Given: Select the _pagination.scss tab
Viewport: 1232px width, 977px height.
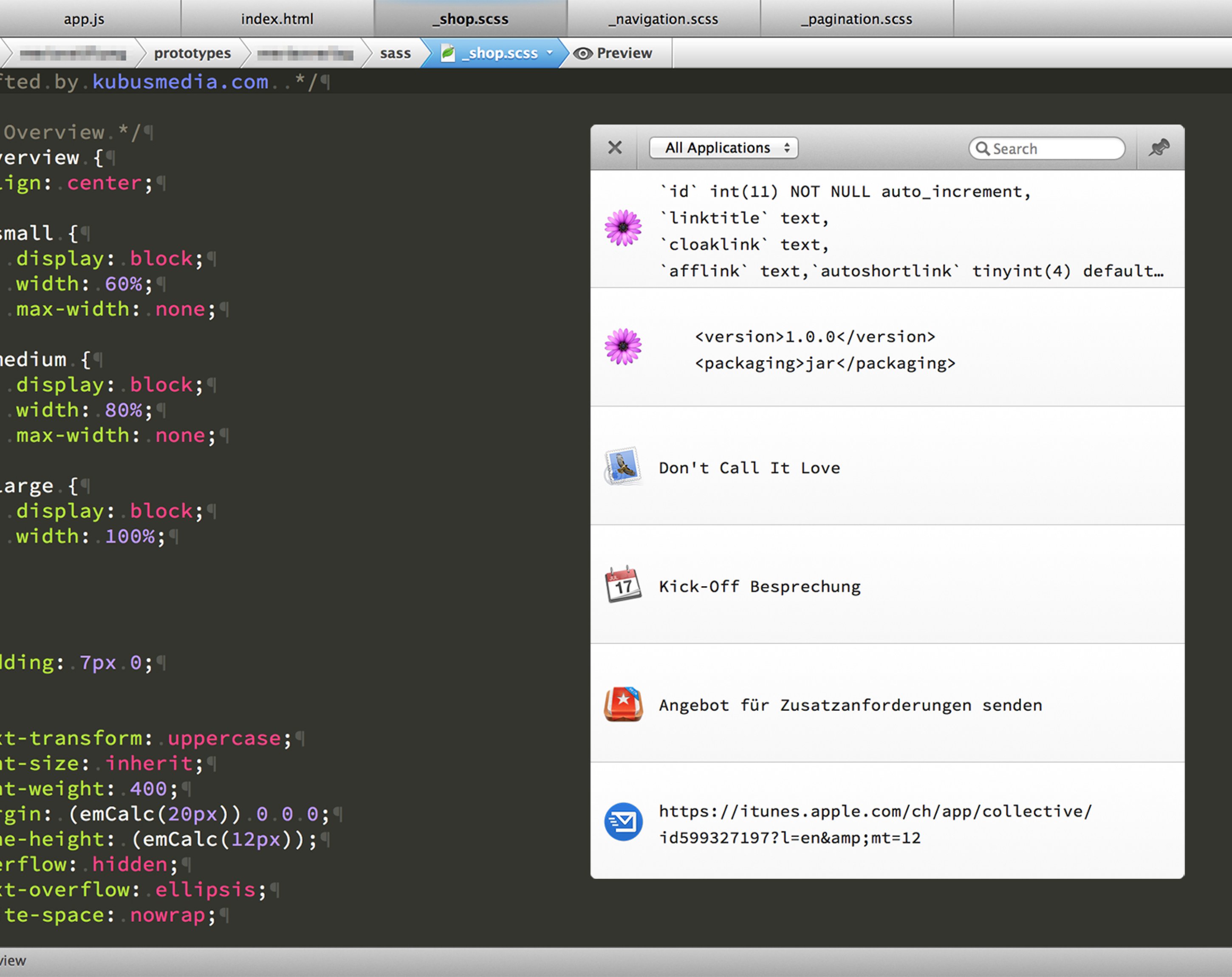Looking at the screenshot, I should pos(856,19).
